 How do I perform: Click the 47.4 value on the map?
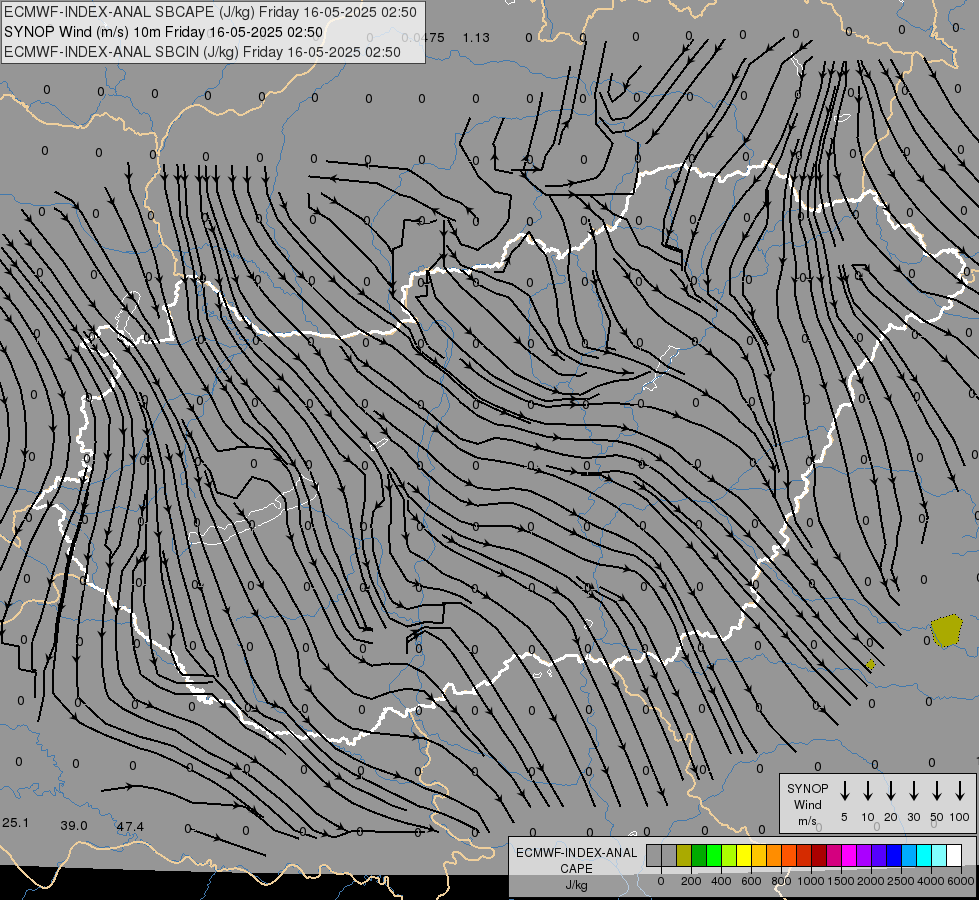click(130, 827)
